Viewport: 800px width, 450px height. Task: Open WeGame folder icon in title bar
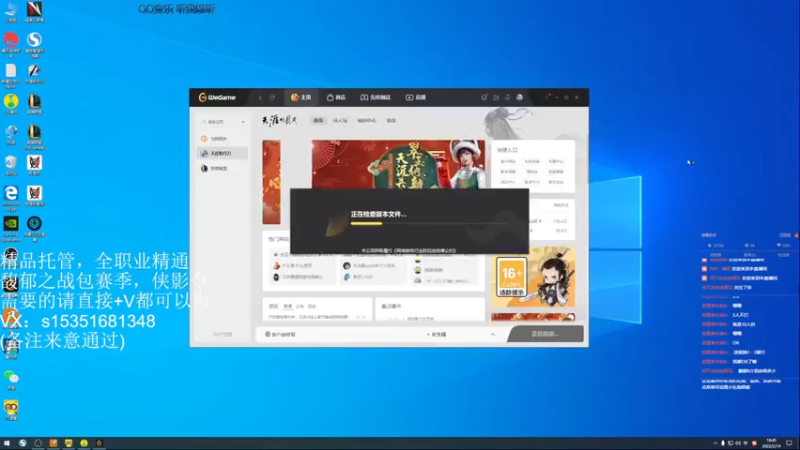[496, 97]
